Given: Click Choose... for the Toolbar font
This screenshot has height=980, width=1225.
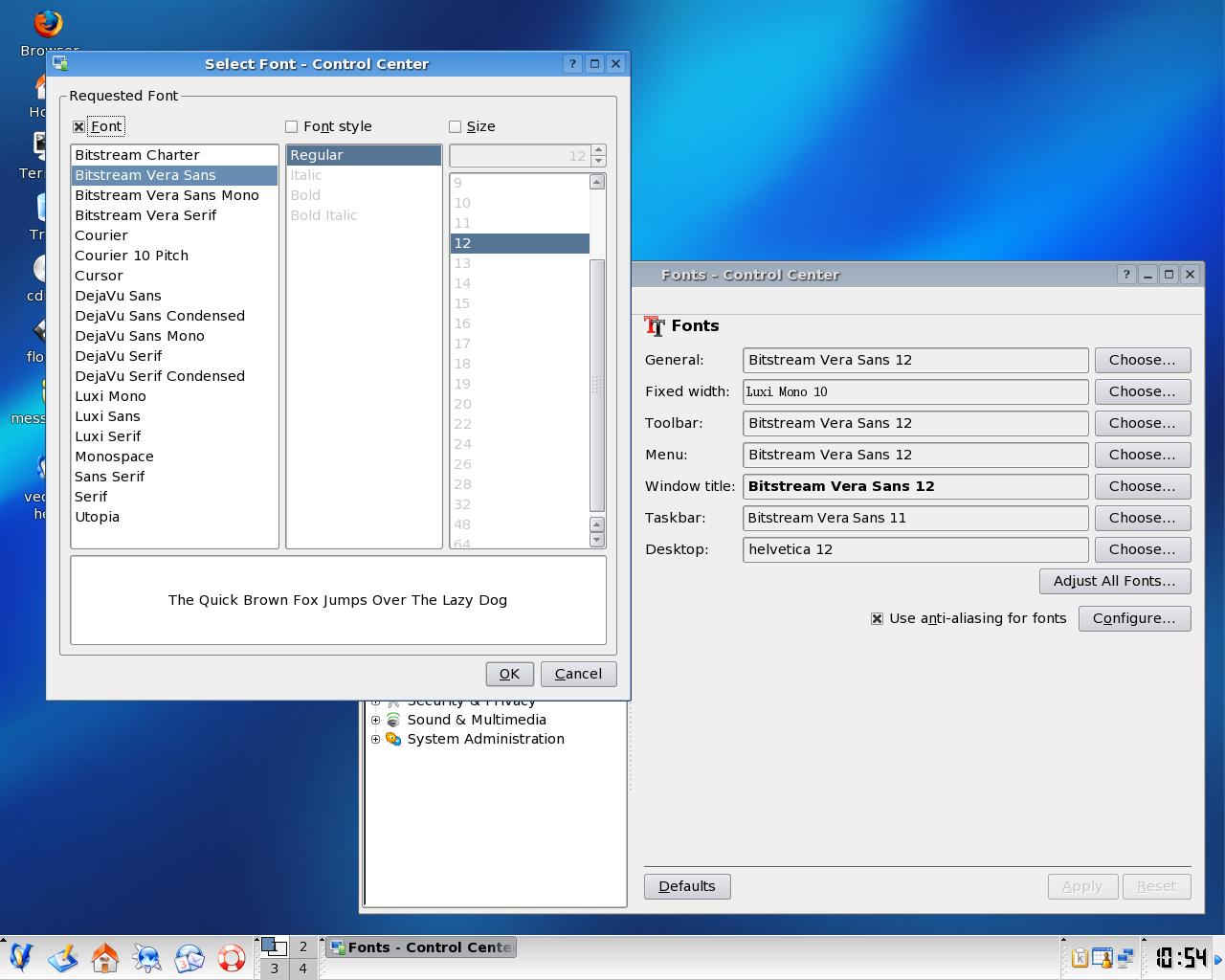Looking at the screenshot, I should 1143,423.
